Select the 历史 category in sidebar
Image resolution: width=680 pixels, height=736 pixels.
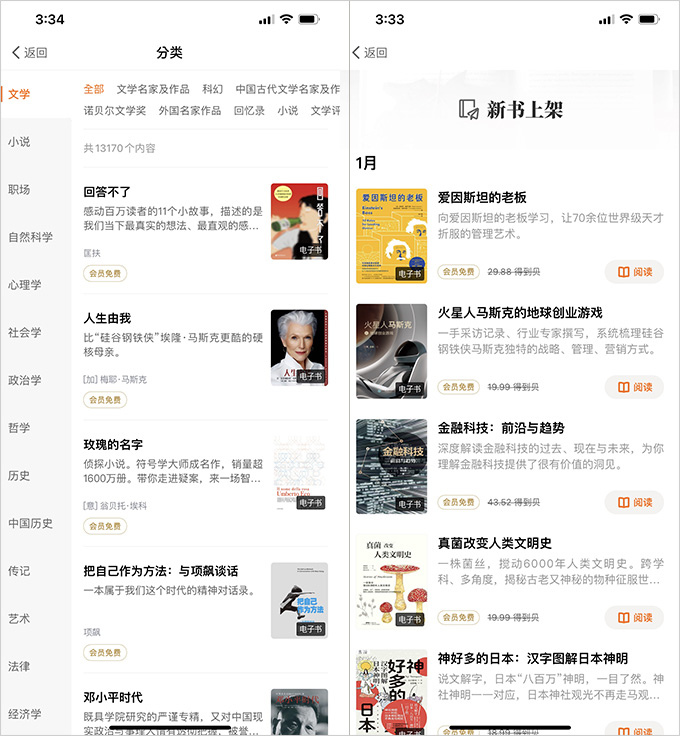click(19, 476)
